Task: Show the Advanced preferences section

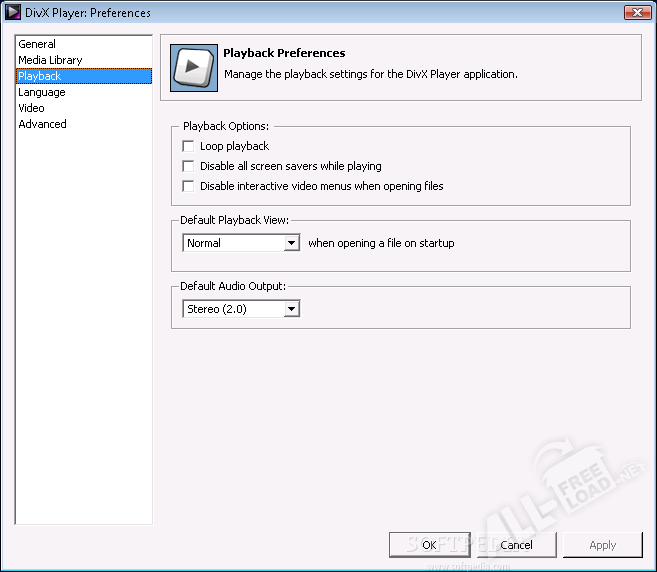Action: pyautogui.click(x=42, y=124)
